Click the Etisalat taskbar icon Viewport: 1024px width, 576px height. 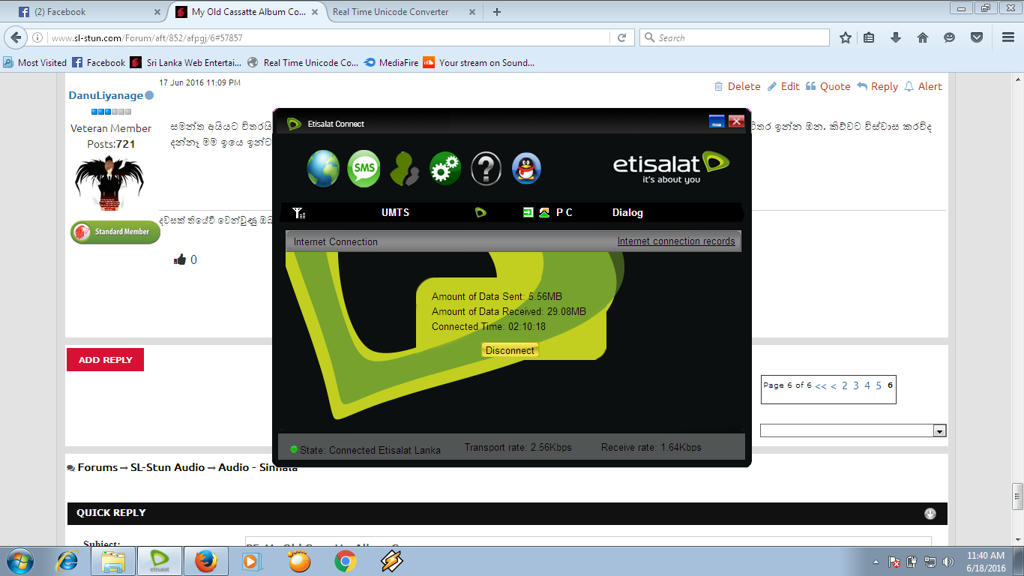(159, 562)
